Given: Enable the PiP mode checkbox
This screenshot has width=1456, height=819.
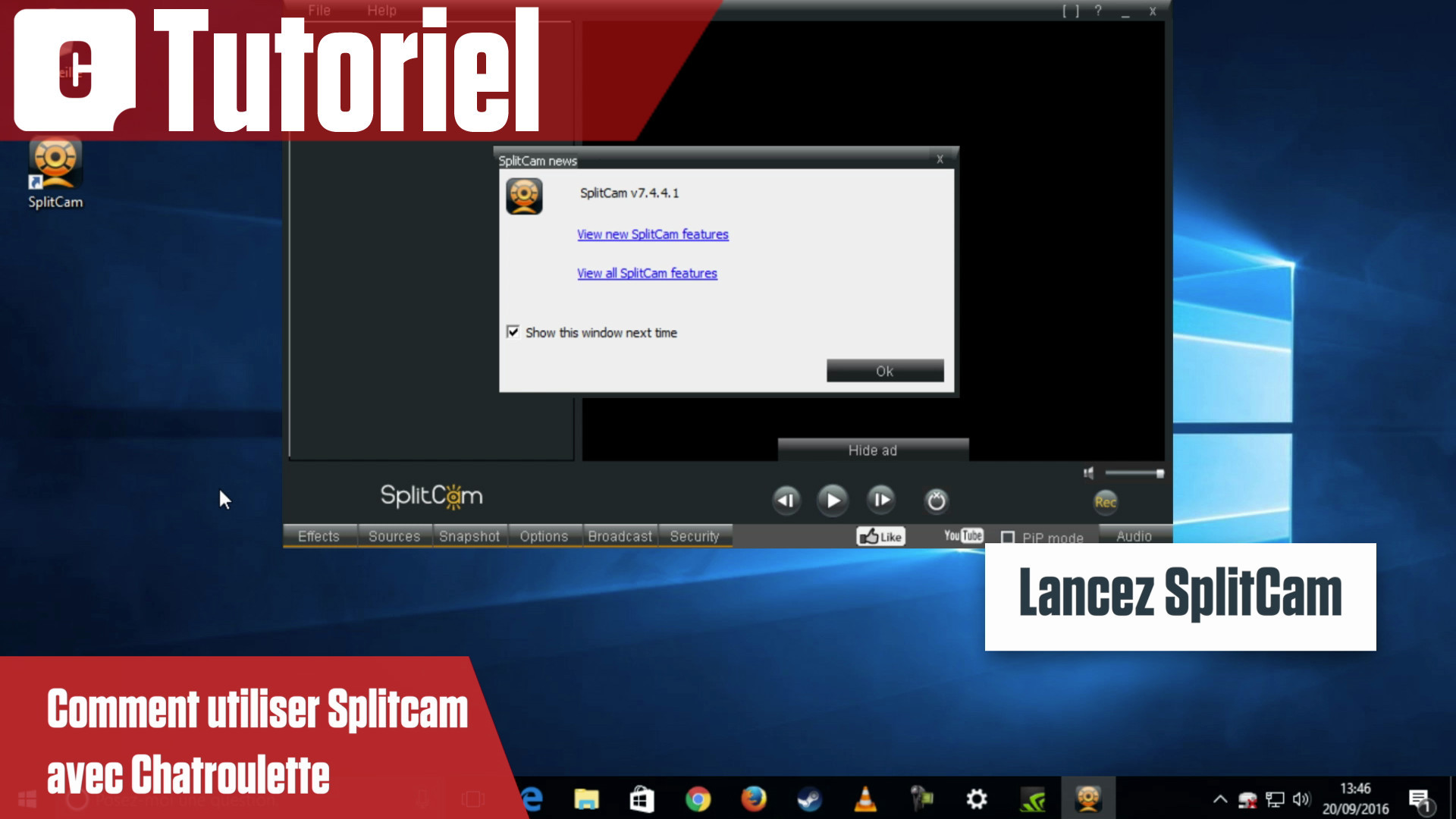Looking at the screenshot, I should pyautogui.click(x=1008, y=537).
